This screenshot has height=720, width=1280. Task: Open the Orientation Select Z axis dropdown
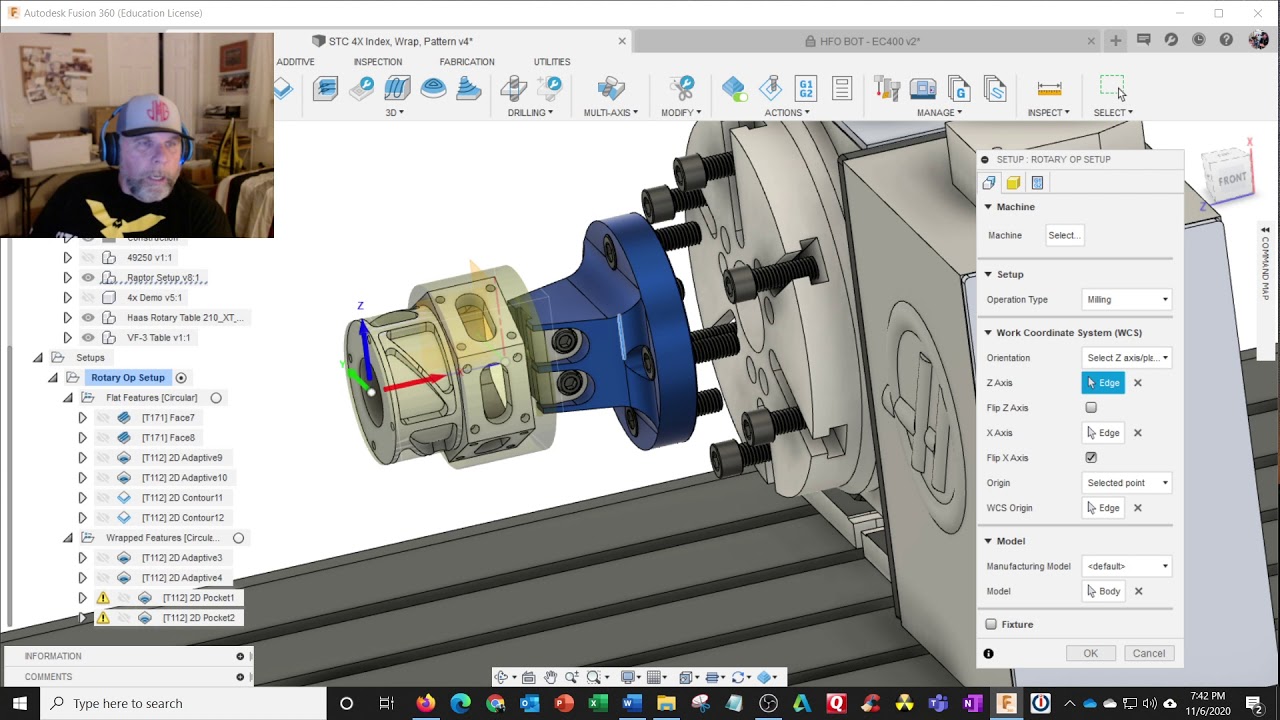[1127, 358]
